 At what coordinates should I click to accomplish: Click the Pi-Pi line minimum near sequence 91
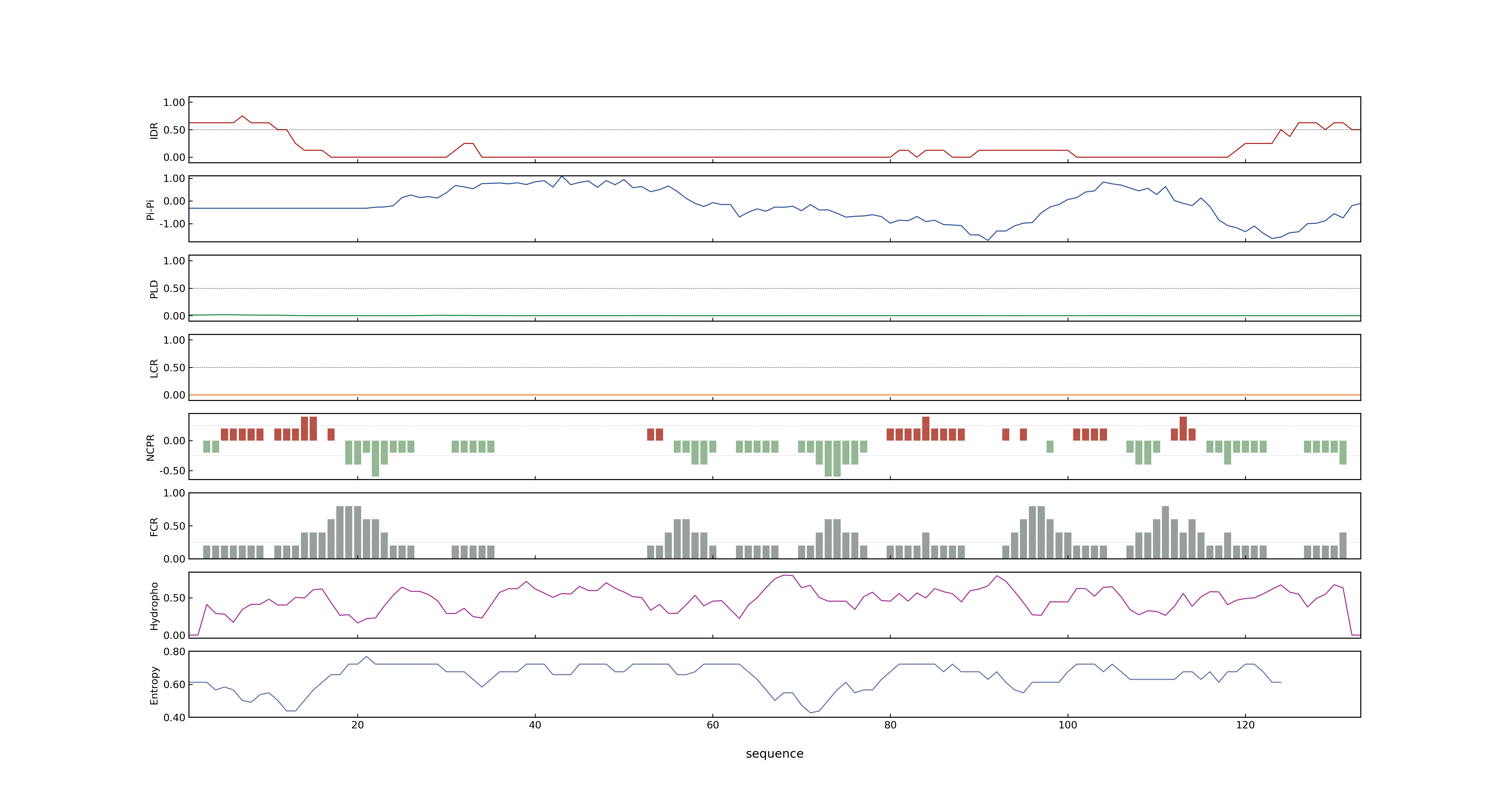(x=988, y=240)
